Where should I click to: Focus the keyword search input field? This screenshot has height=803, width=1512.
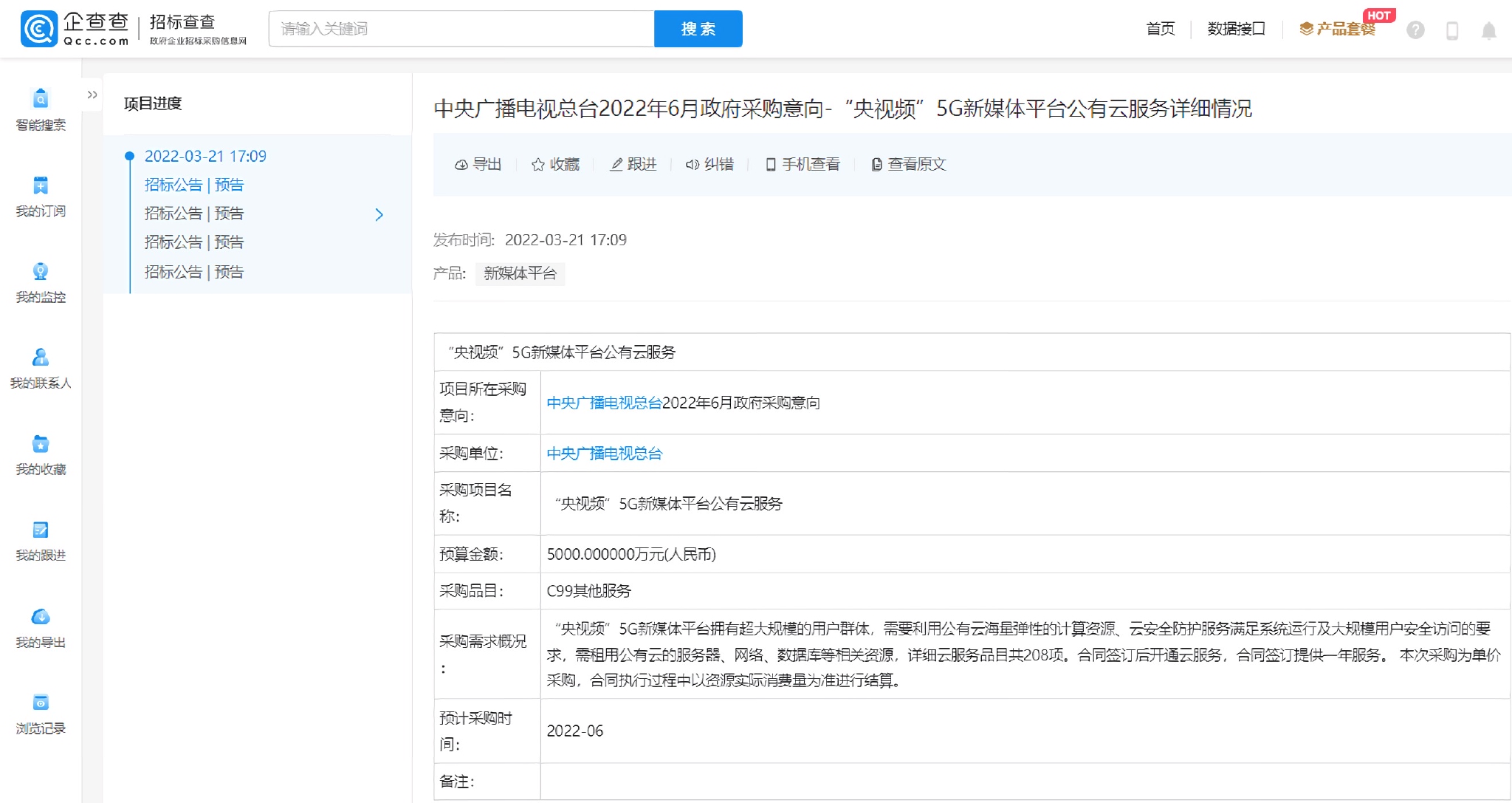(x=461, y=29)
